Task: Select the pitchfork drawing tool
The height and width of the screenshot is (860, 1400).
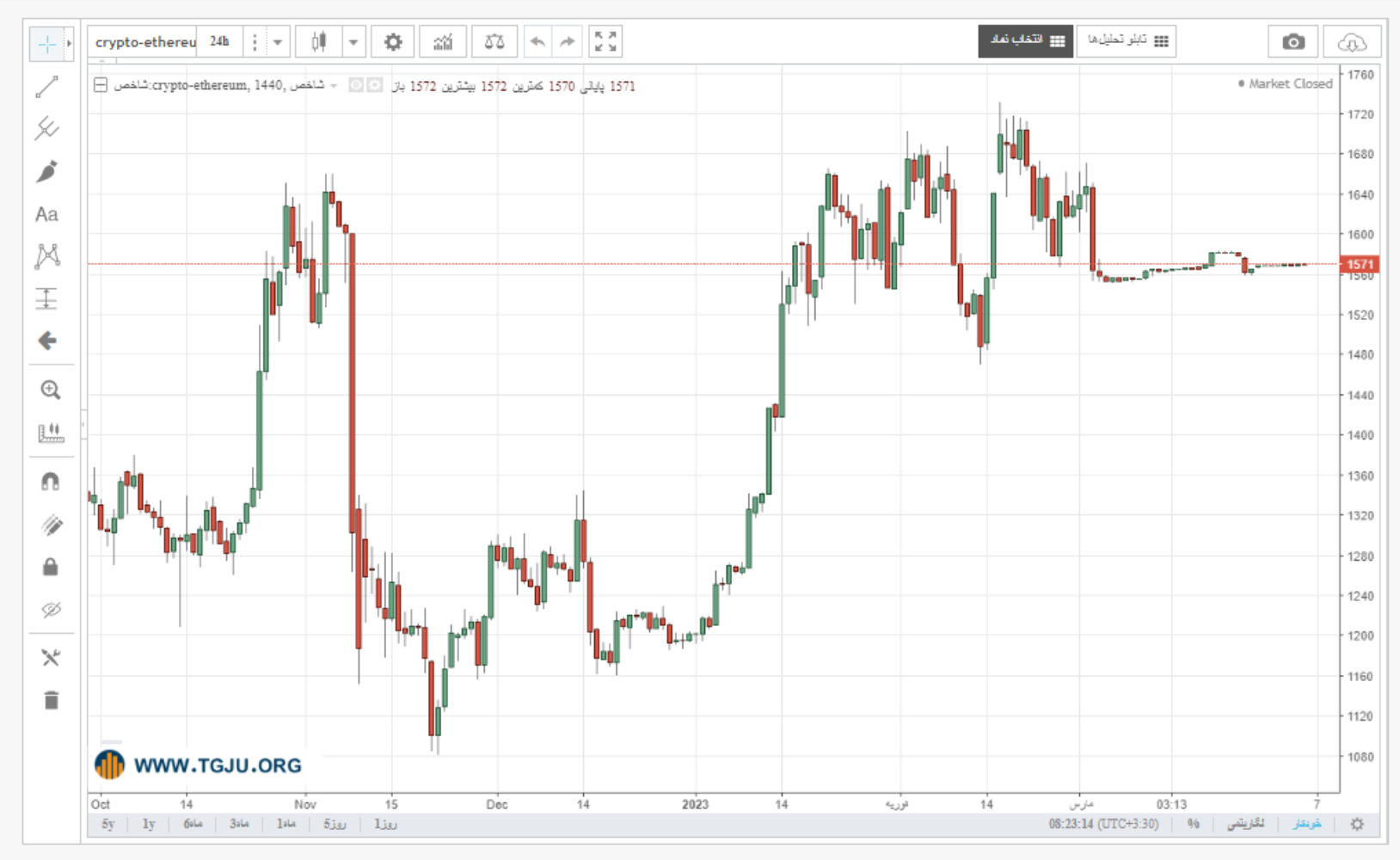Action: [47, 129]
